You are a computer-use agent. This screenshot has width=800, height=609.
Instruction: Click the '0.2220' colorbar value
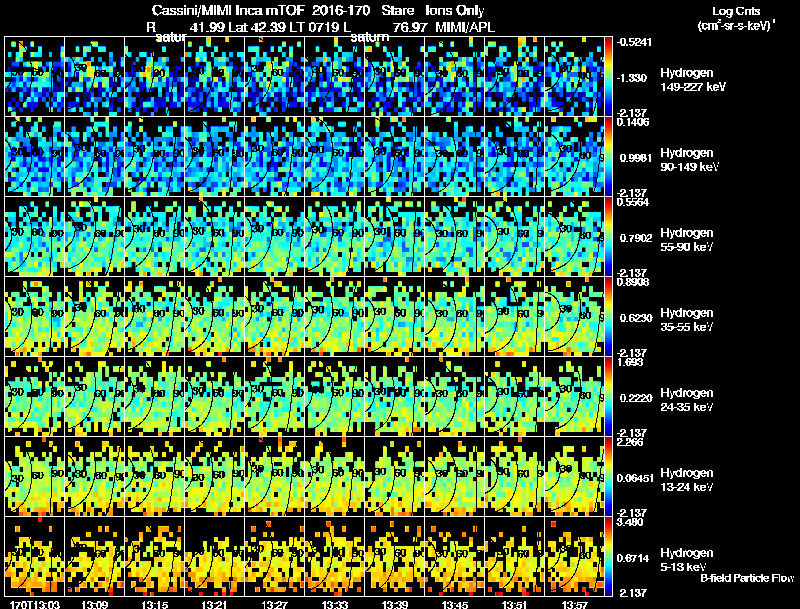pos(636,398)
